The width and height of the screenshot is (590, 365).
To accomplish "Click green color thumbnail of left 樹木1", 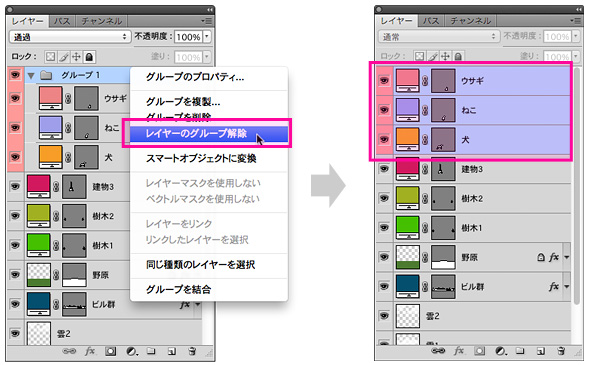I will (39, 245).
